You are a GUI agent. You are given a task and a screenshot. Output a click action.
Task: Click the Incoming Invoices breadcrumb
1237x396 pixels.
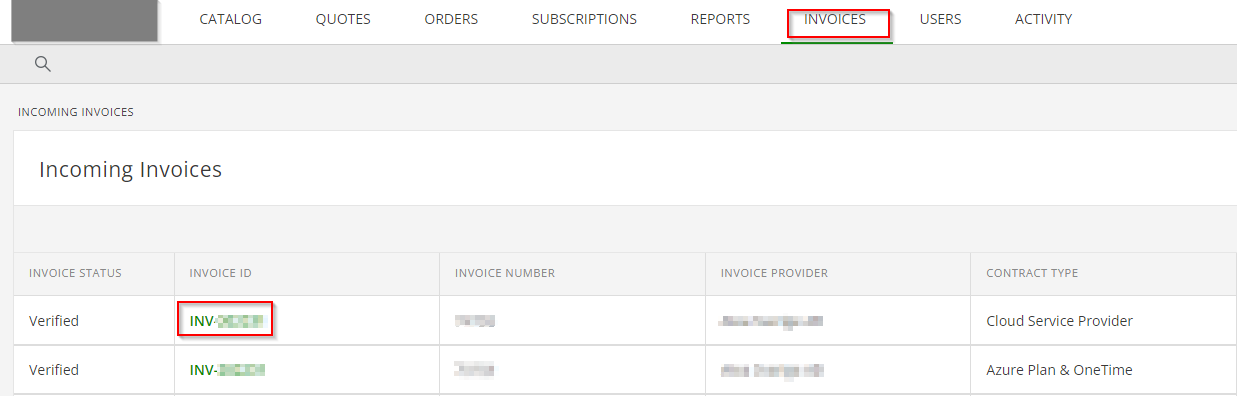click(76, 112)
